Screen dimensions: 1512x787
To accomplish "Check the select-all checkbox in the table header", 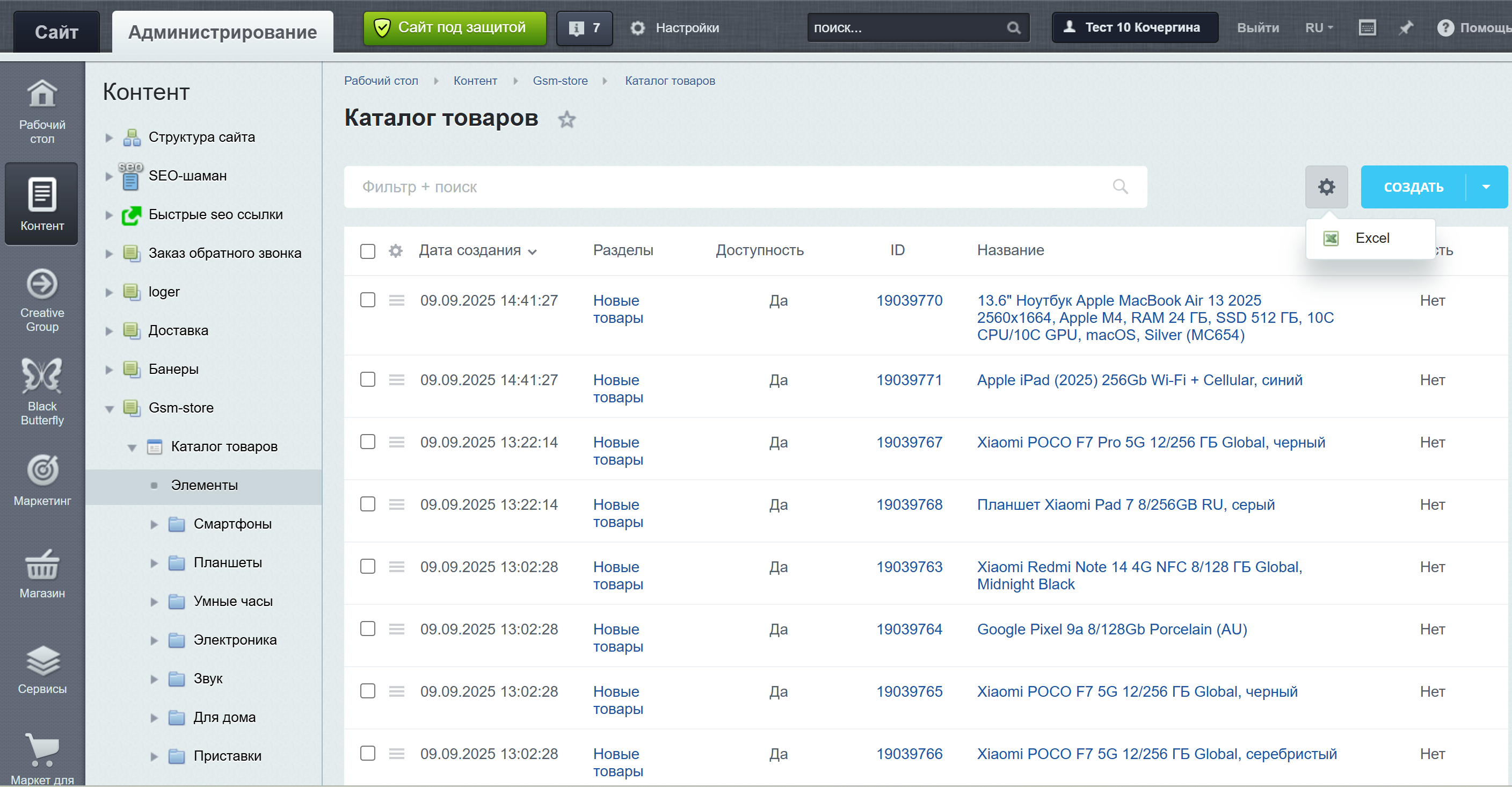I will tap(367, 251).
